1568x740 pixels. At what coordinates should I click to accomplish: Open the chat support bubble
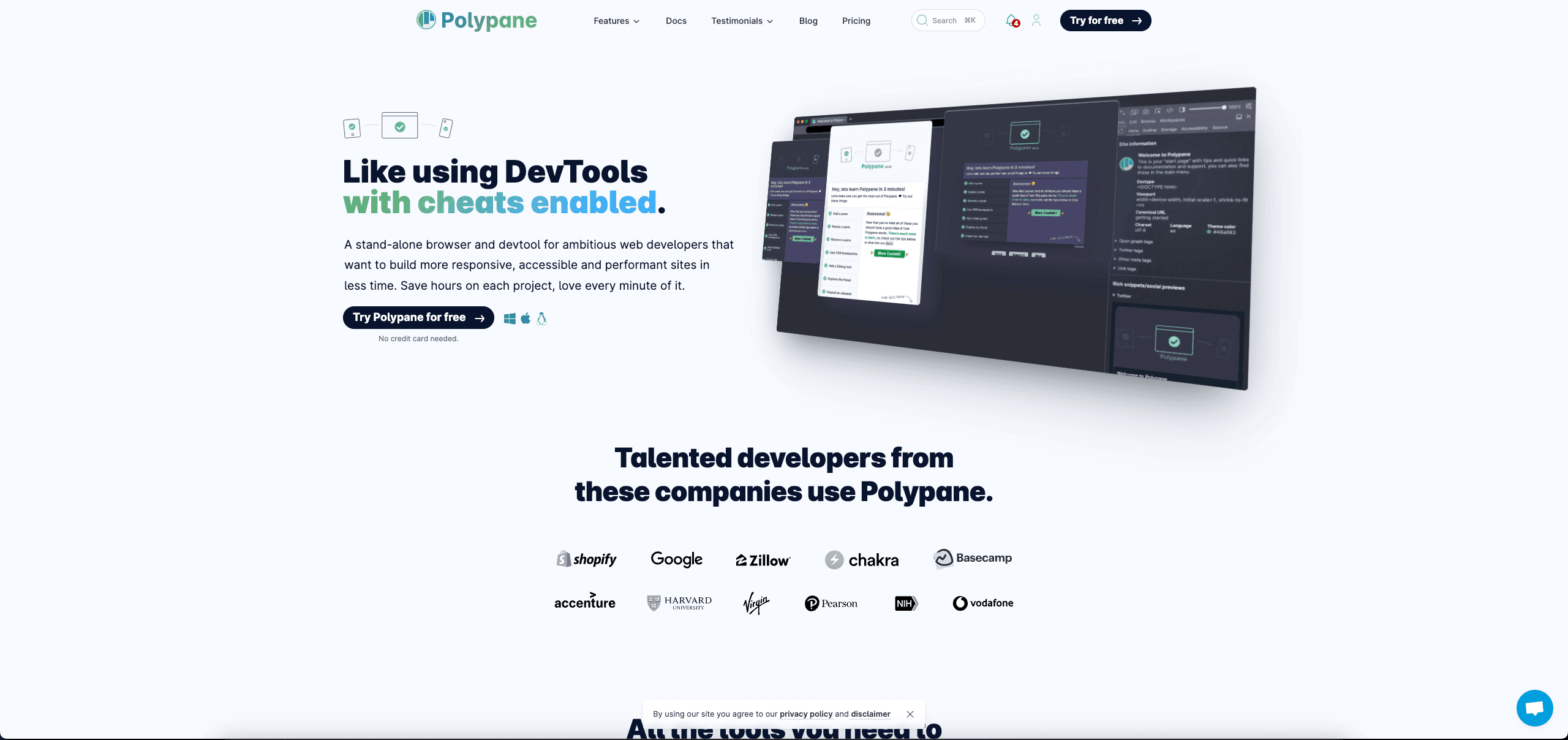point(1534,708)
